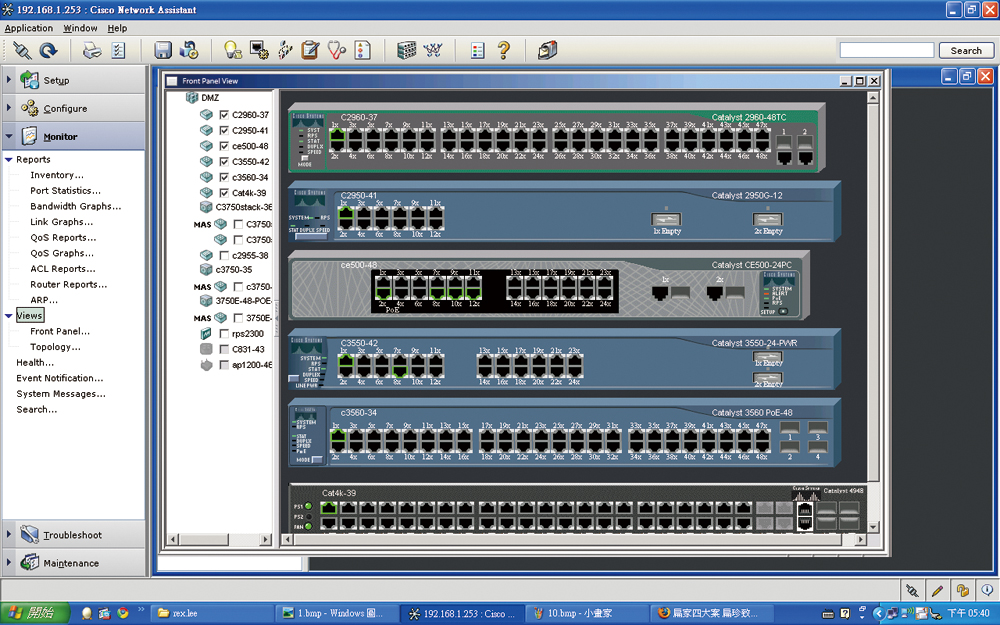Uncheck the C2950-41 device checkbox
1000x625 pixels.
pyautogui.click(x=224, y=130)
